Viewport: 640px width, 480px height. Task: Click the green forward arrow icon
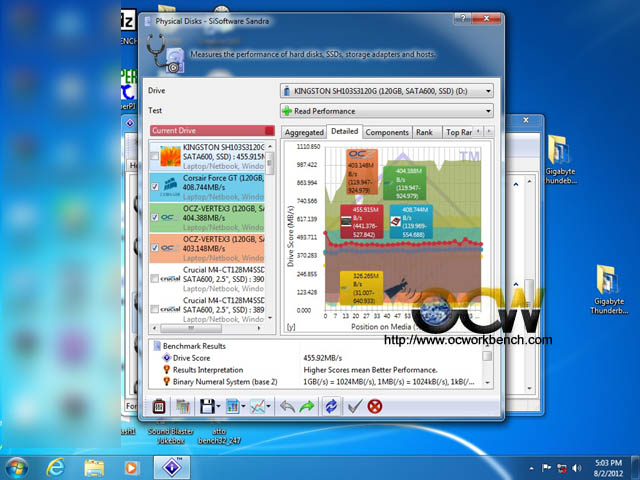[x=307, y=406]
